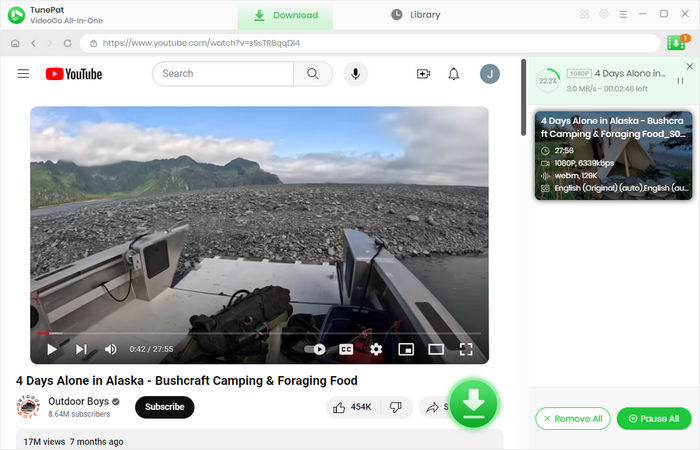This screenshot has width=700, height=450.
Task: Click the 1080P badge in download item
Action: point(579,74)
